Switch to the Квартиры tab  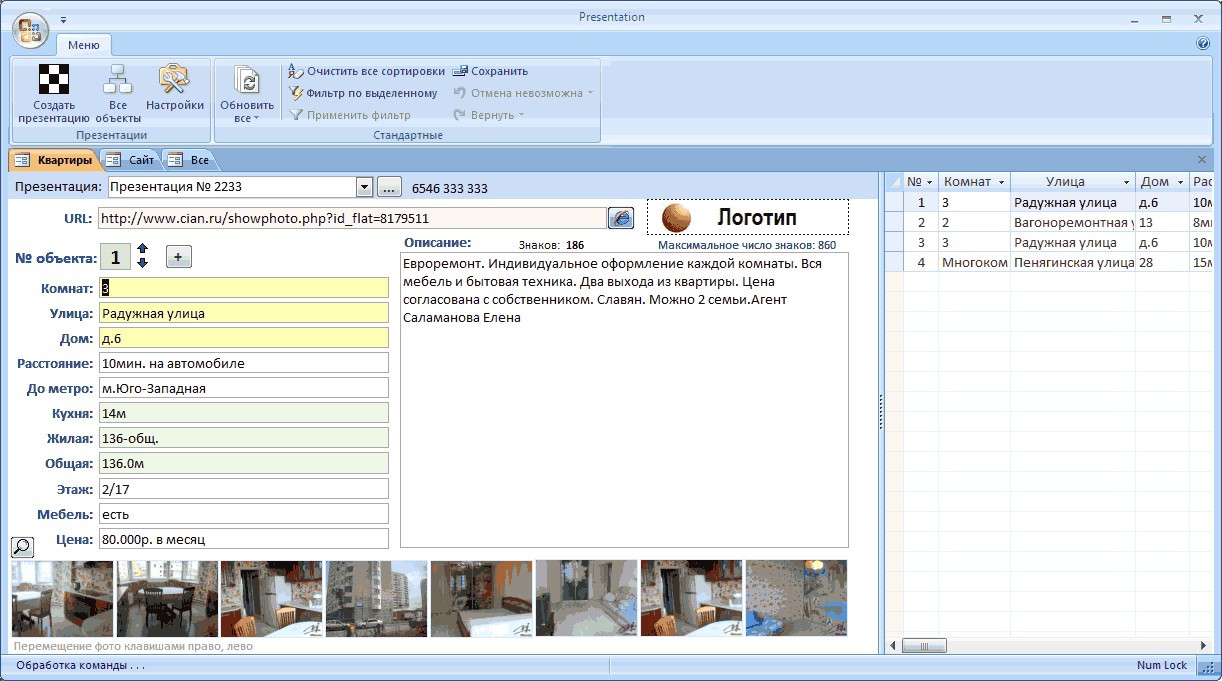coord(53,160)
